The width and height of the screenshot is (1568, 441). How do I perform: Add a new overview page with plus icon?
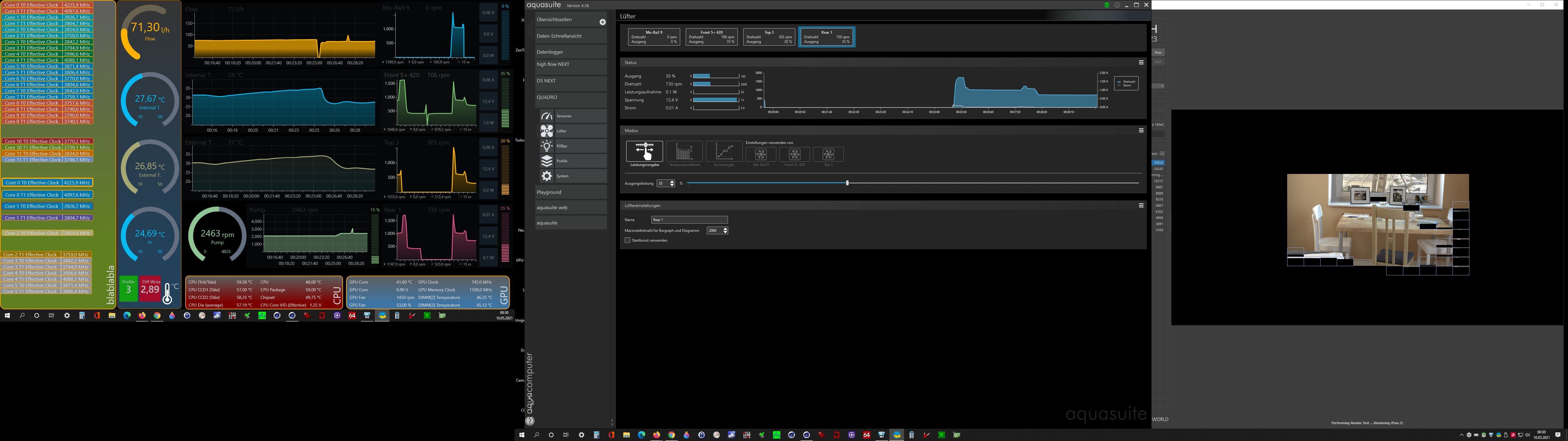tap(603, 22)
